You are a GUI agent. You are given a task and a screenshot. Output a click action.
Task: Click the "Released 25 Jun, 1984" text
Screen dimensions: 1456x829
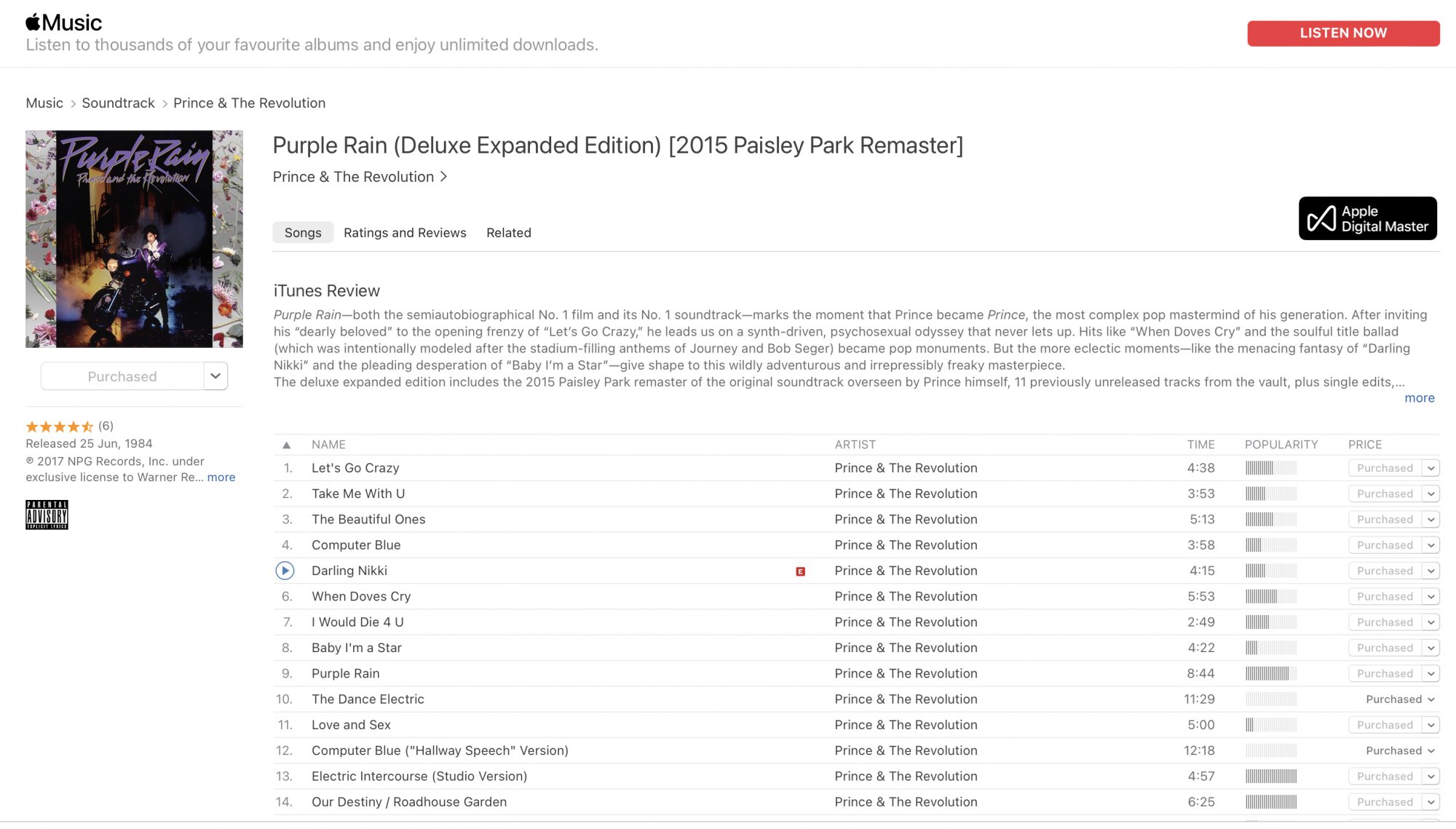tap(89, 444)
